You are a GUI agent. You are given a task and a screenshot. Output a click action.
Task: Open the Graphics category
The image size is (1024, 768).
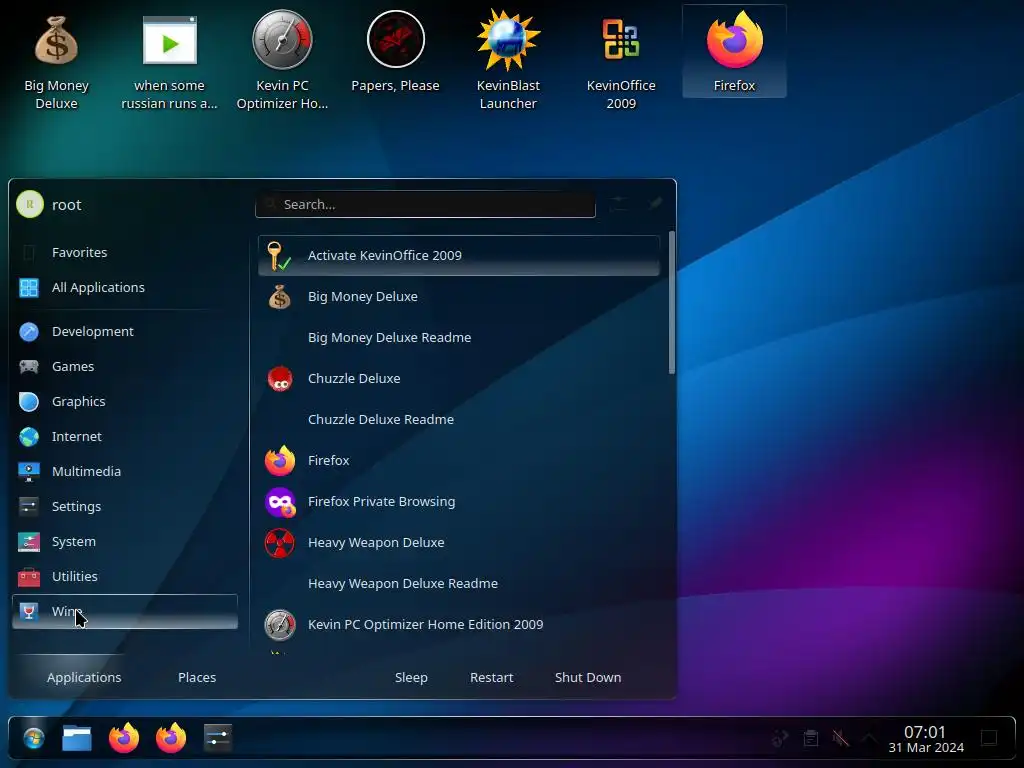(125, 402)
